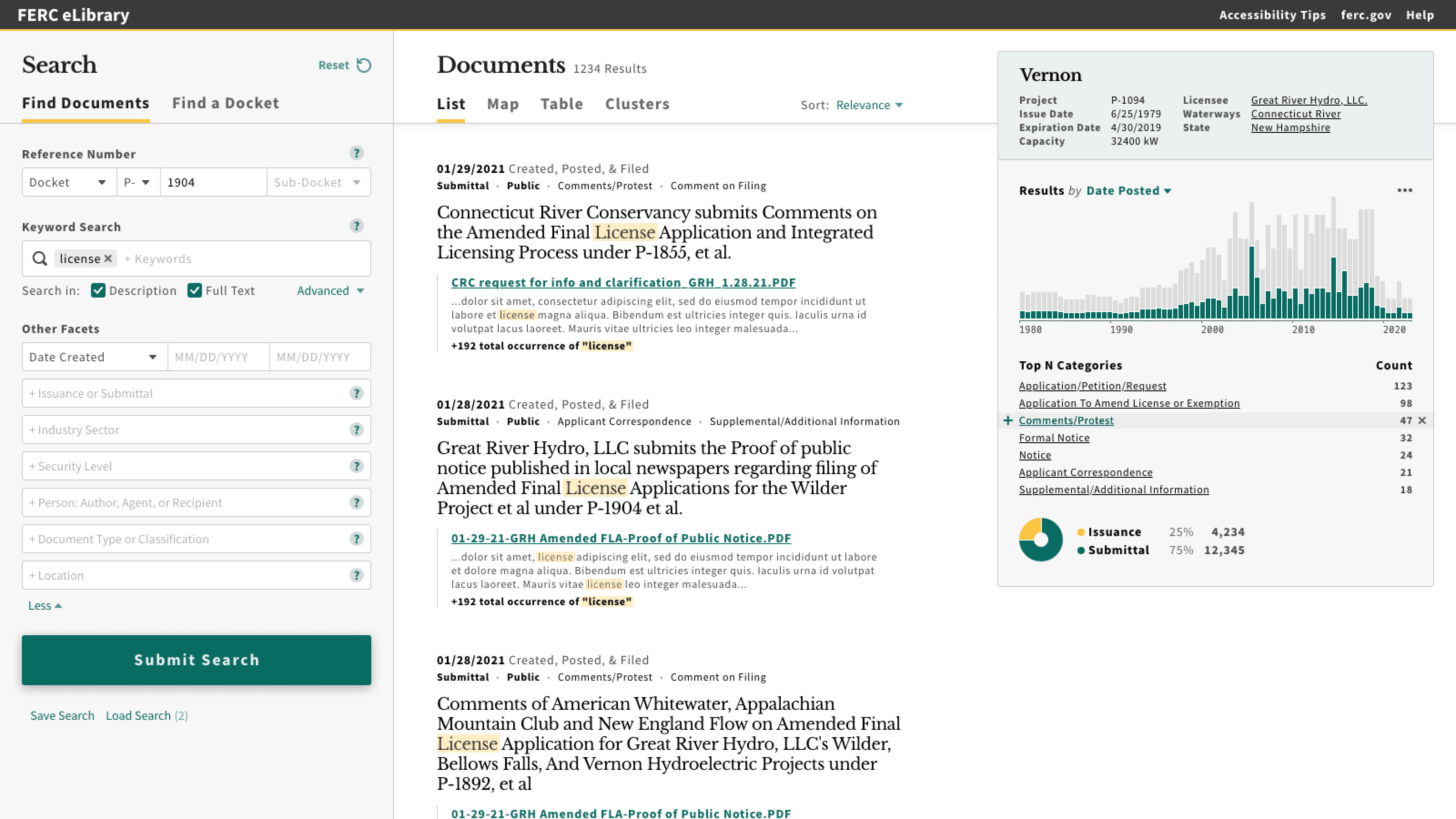
Task: Open New Hampshire state link
Action: pos(1290,128)
